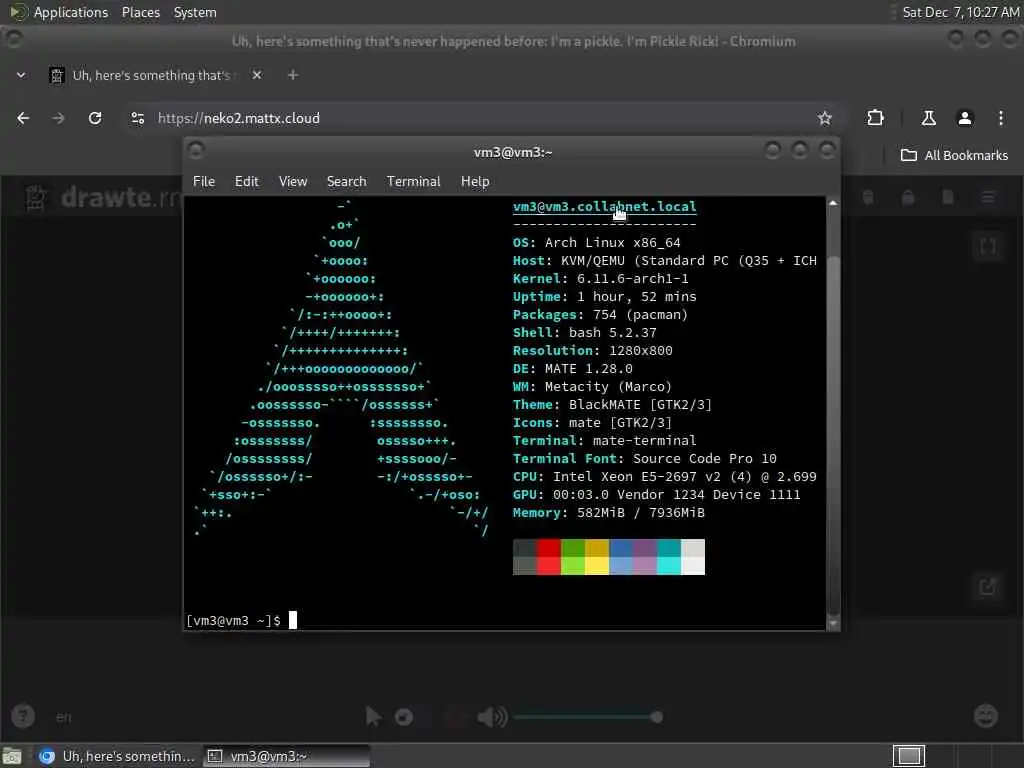Open the neko emoji smiley icon

[985, 716]
